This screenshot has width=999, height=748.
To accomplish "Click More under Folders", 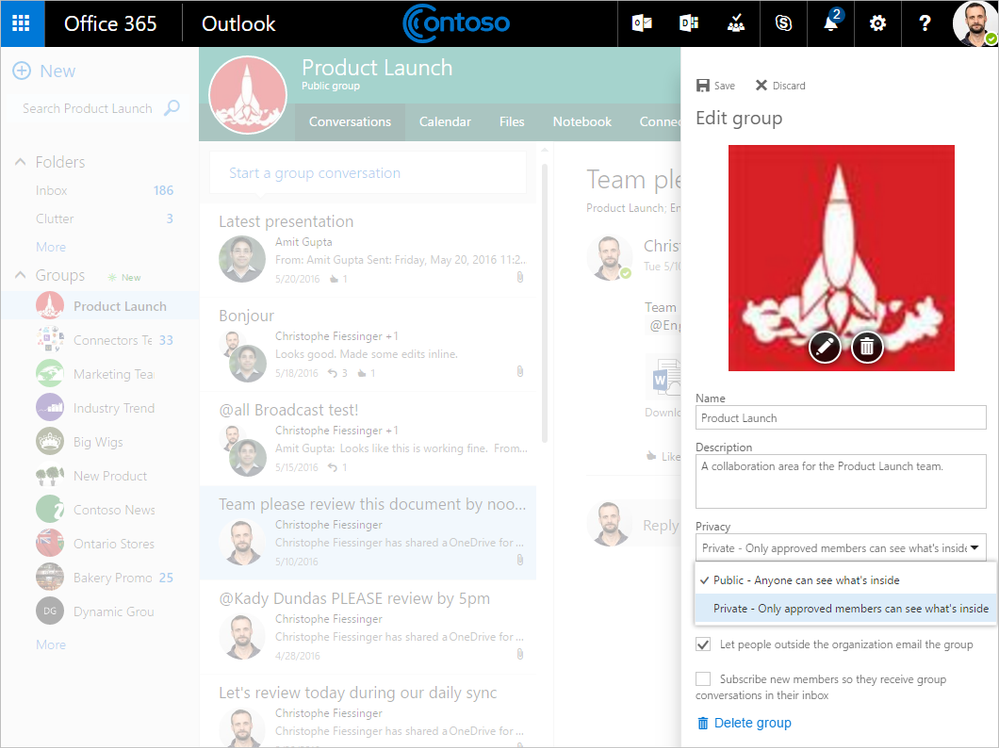I will point(51,247).
